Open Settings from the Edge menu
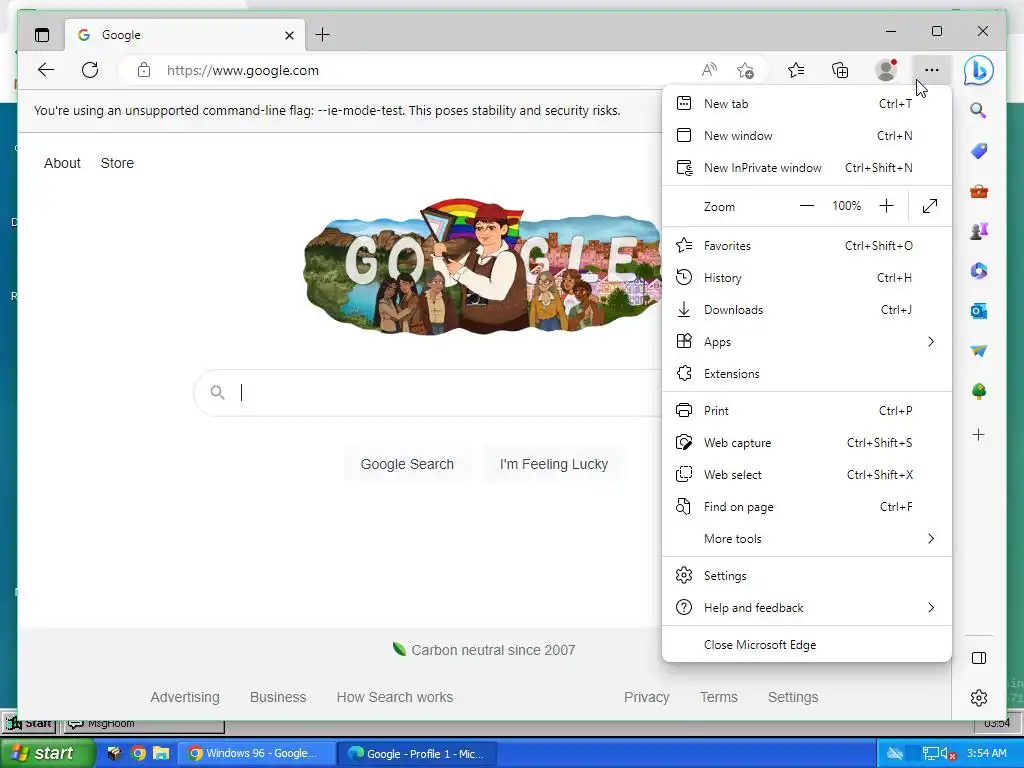This screenshot has height=768, width=1024. [x=807, y=575]
